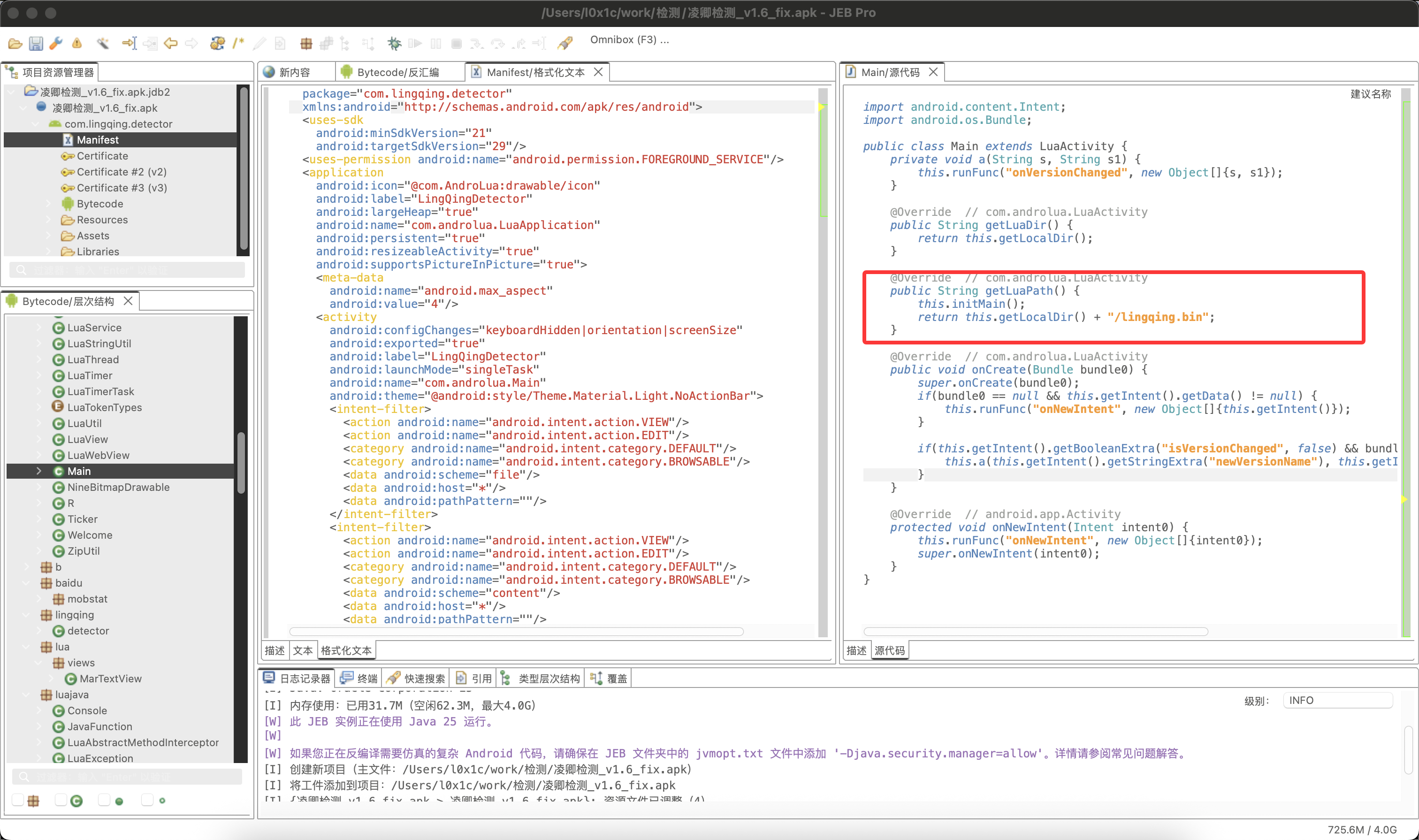Toggle the filled green dot filter checkbox
1419x840 pixels.
(x=104, y=800)
